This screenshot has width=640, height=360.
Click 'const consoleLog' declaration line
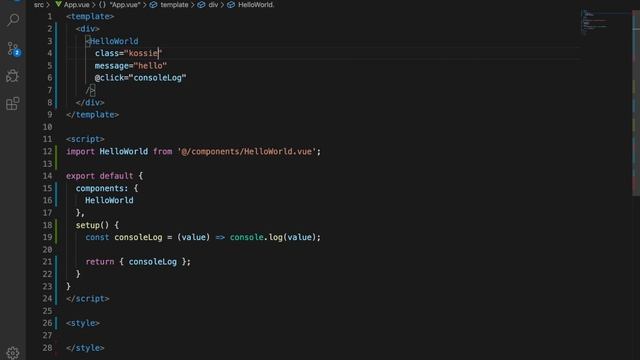pyautogui.click(x=203, y=237)
